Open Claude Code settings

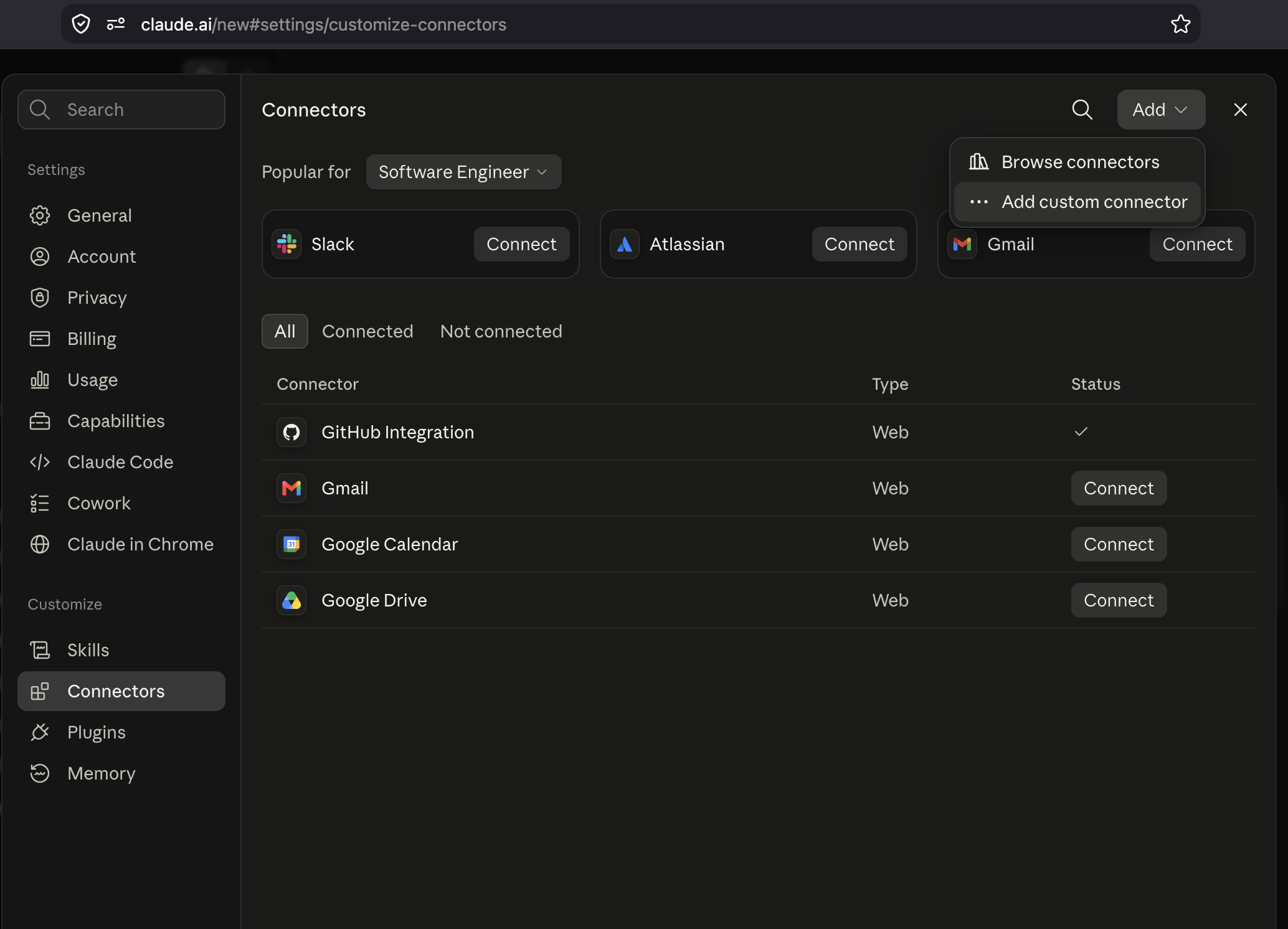click(x=121, y=462)
